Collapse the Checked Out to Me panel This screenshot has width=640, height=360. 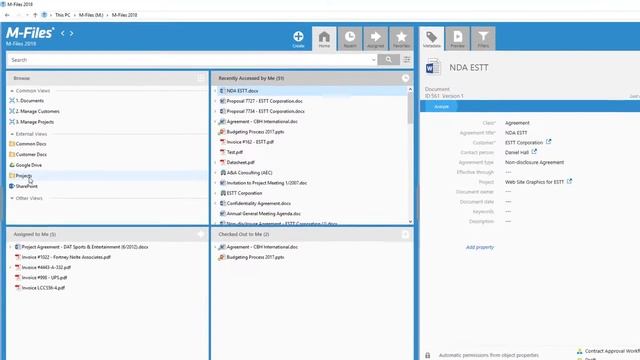tap(405, 234)
